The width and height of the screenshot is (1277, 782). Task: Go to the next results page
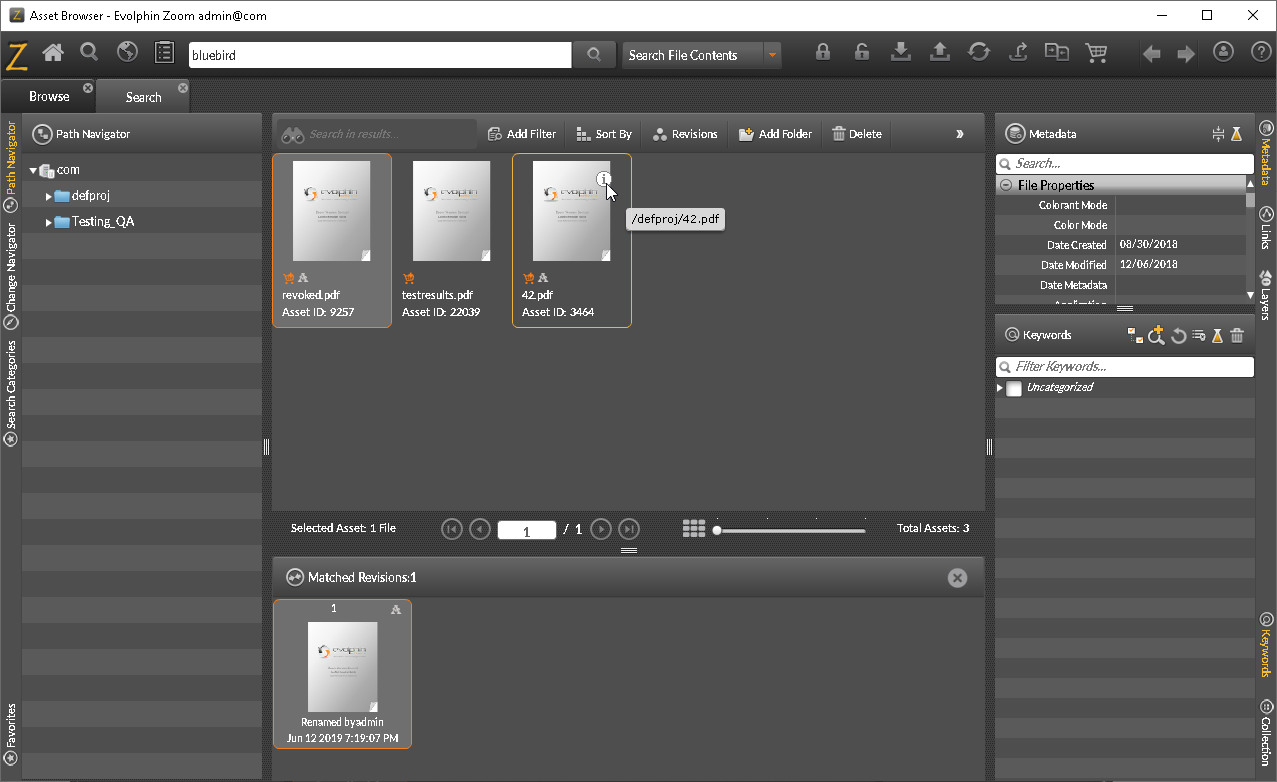click(601, 529)
